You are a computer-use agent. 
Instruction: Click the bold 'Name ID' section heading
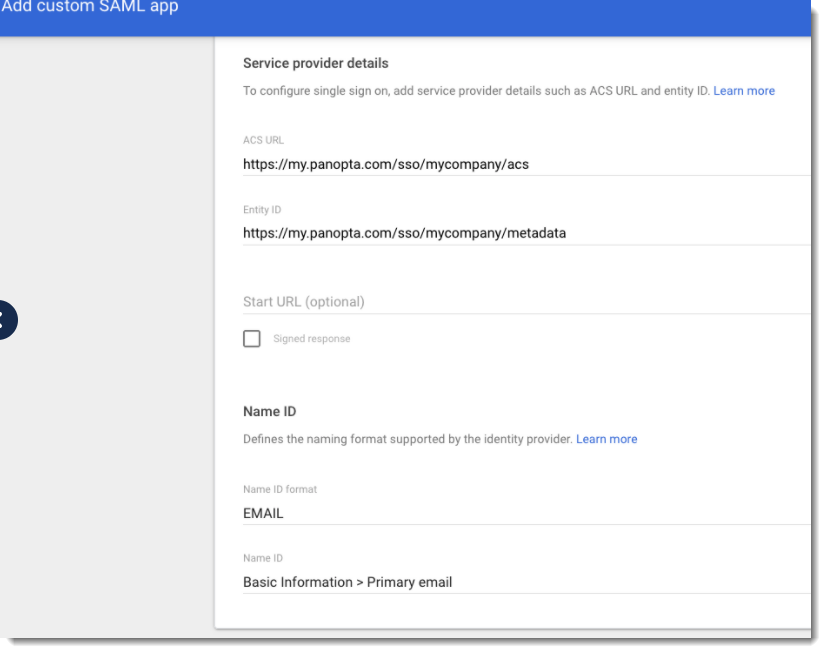pos(270,411)
